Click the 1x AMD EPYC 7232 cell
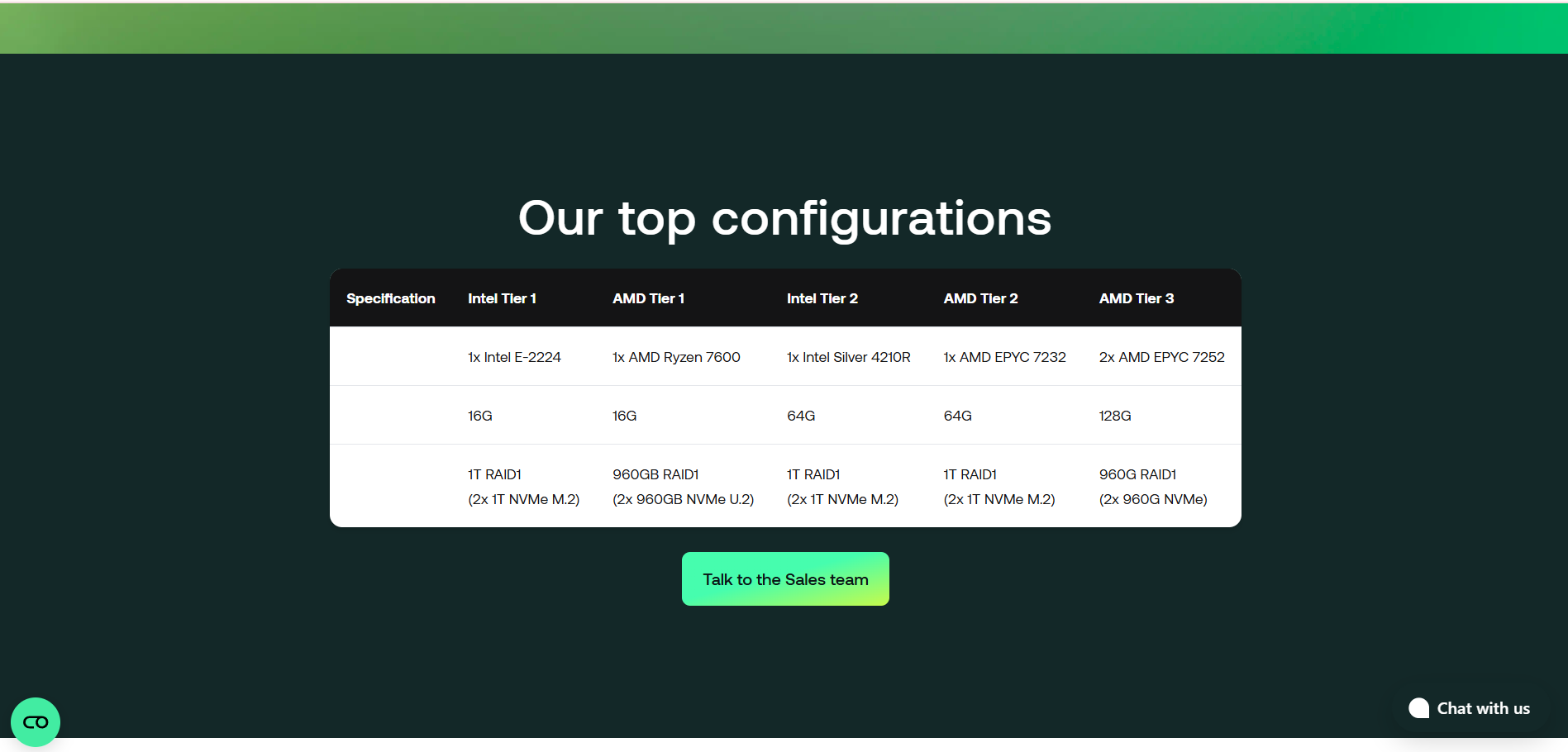The image size is (1568, 752). [x=1004, y=357]
